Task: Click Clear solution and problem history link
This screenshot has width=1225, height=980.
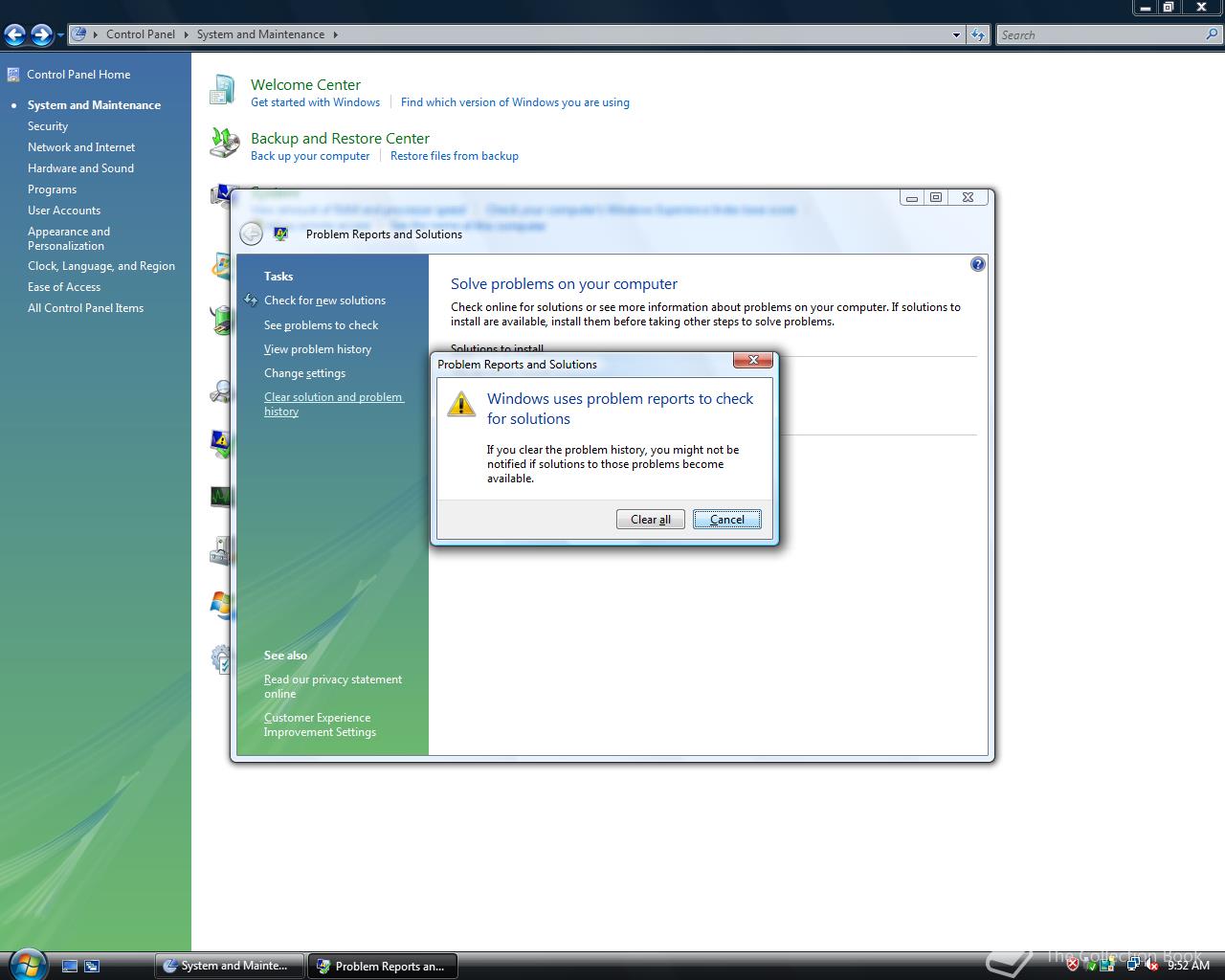Action: pos(334,404)
